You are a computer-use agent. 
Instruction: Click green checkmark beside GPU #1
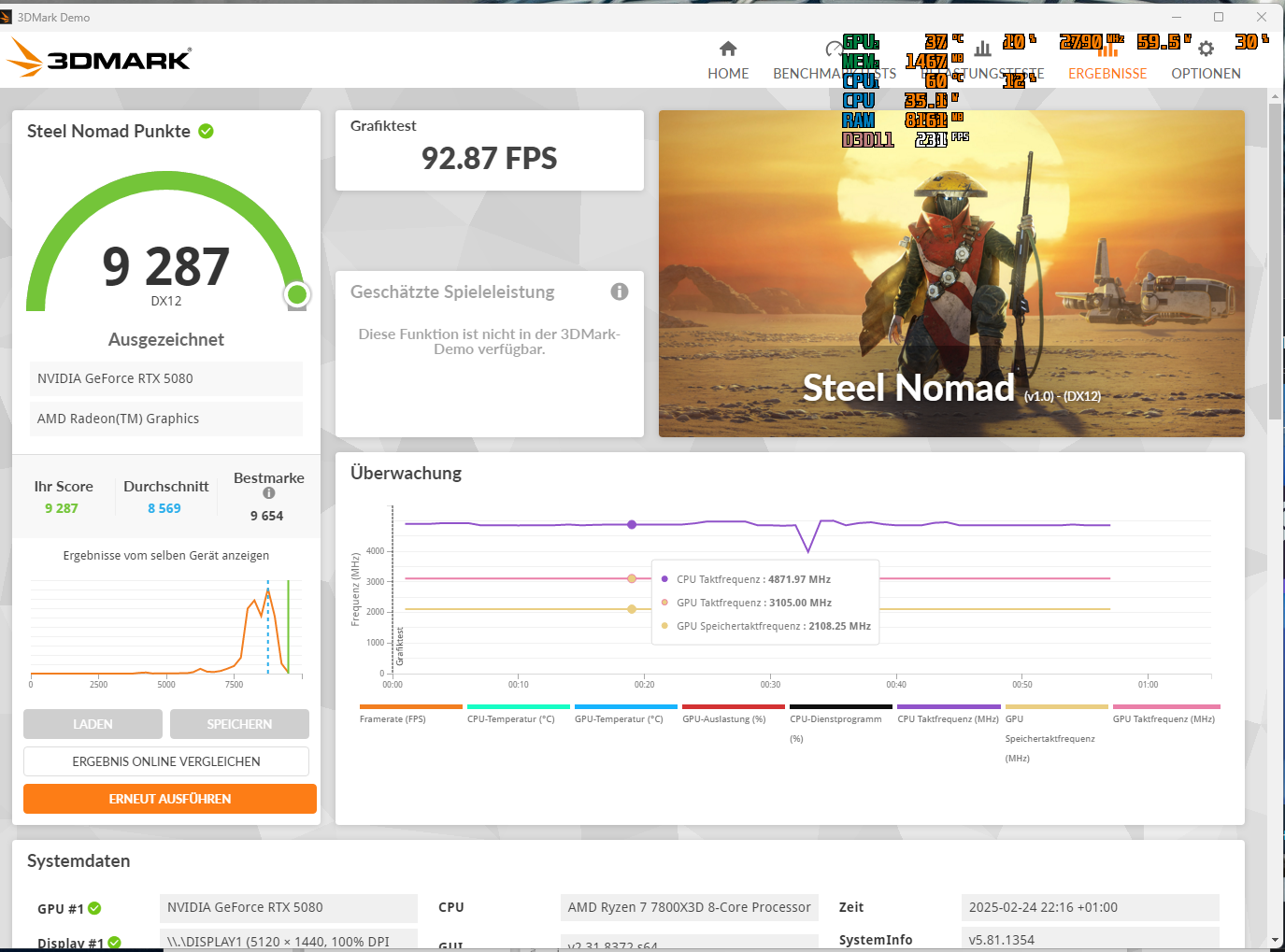point(94,908)
